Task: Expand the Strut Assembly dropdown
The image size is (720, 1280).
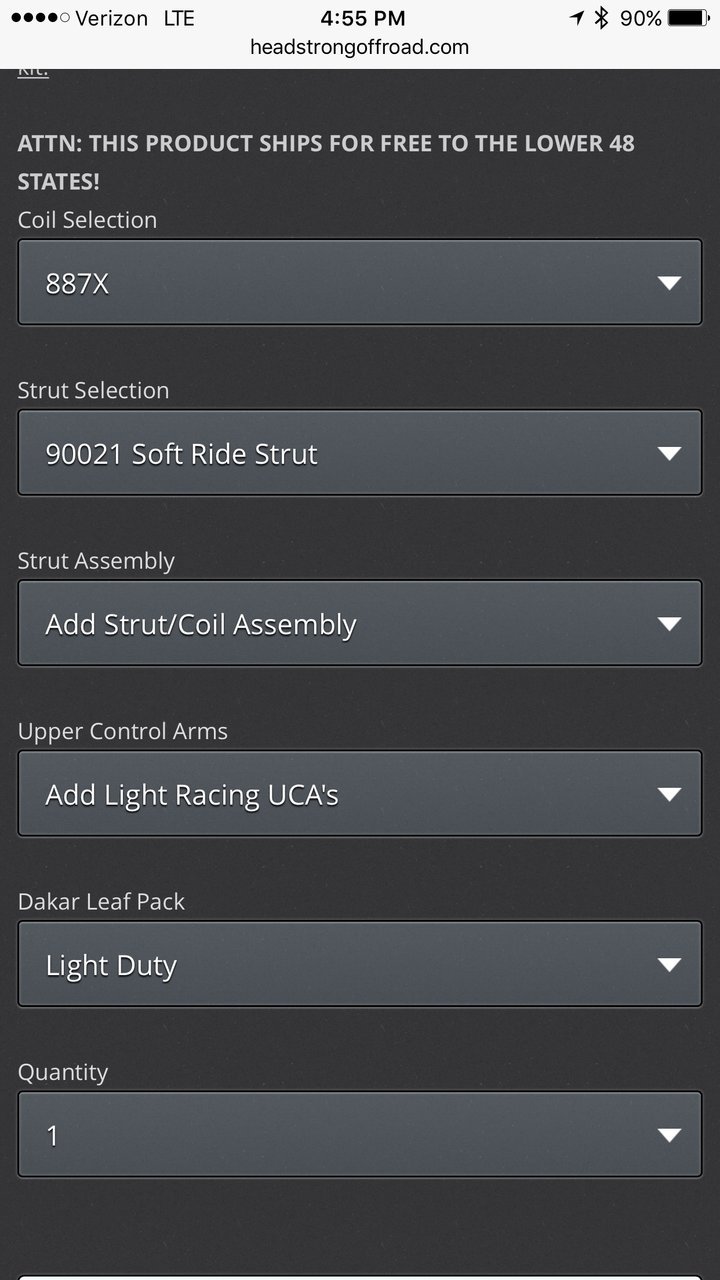Action: (x=360, y=623)
